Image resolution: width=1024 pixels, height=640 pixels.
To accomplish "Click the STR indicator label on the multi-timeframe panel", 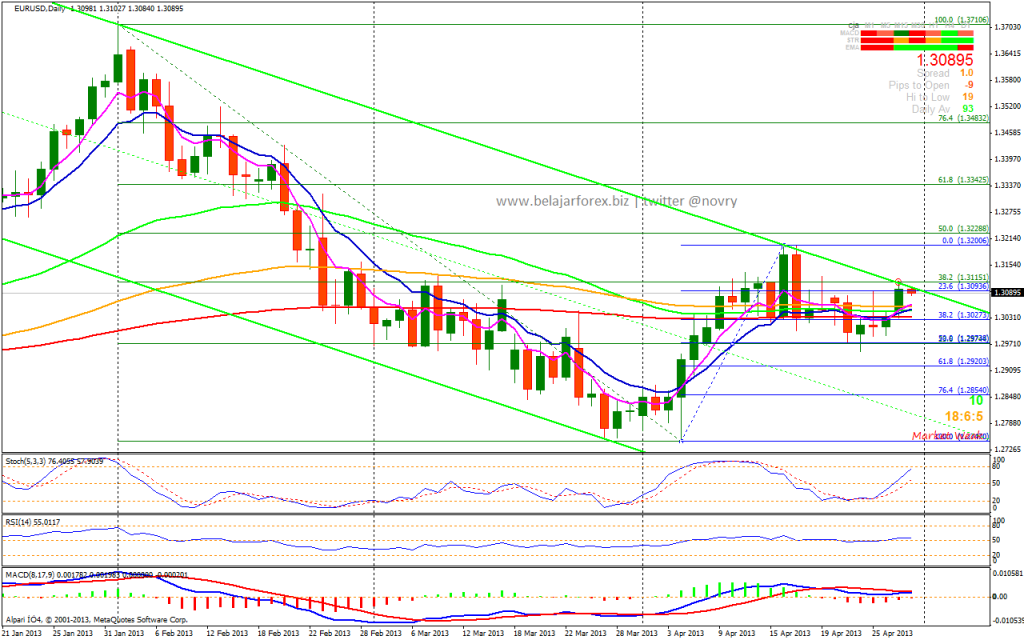I will point(853,40).
